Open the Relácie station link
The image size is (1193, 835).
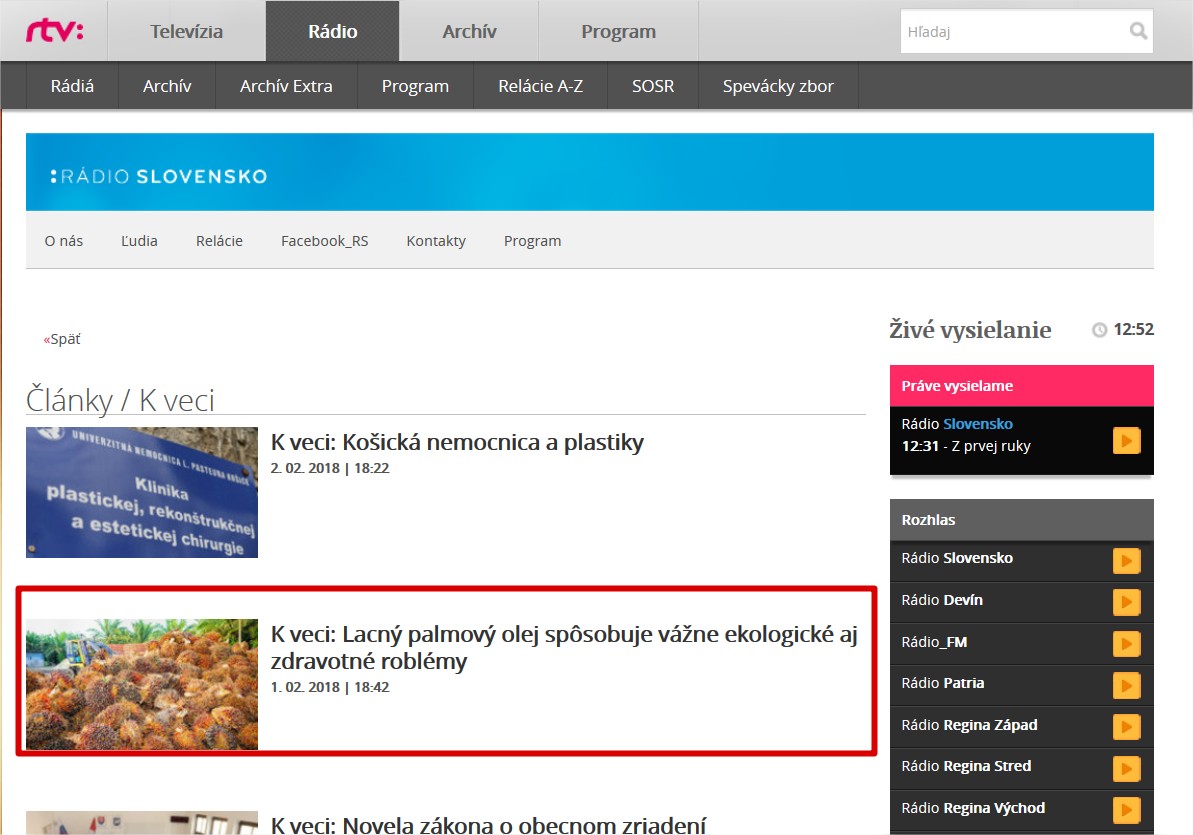pyautogui.click(x=219, y=241)
